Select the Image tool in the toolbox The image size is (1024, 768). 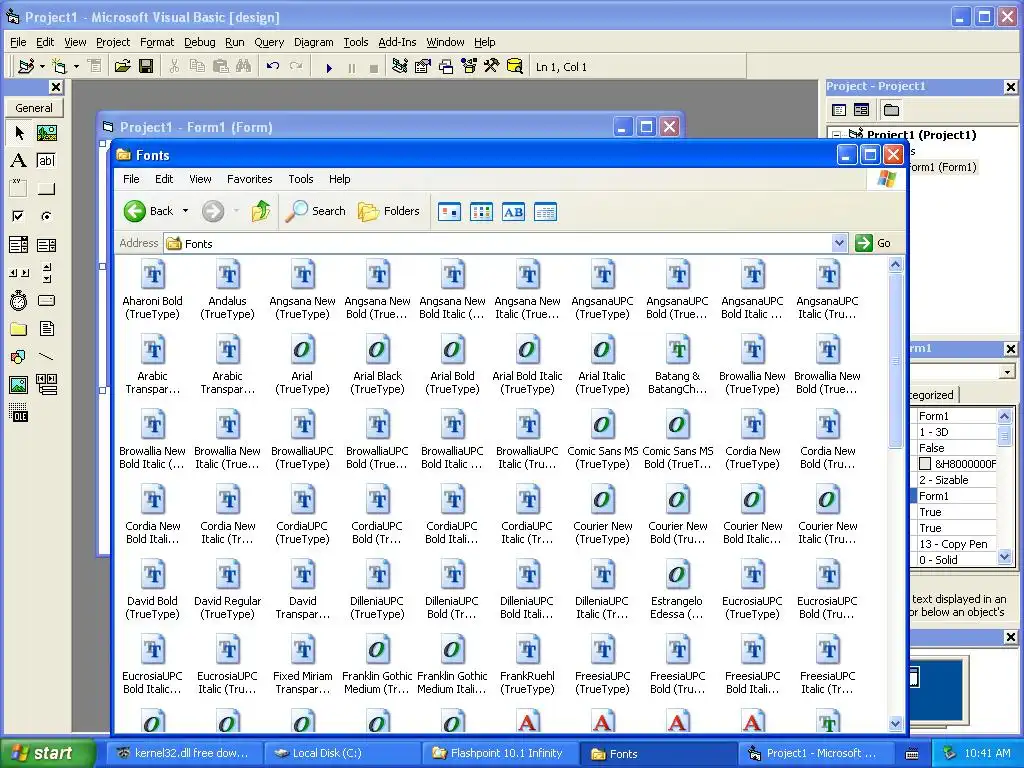click(x=19, y=385)
